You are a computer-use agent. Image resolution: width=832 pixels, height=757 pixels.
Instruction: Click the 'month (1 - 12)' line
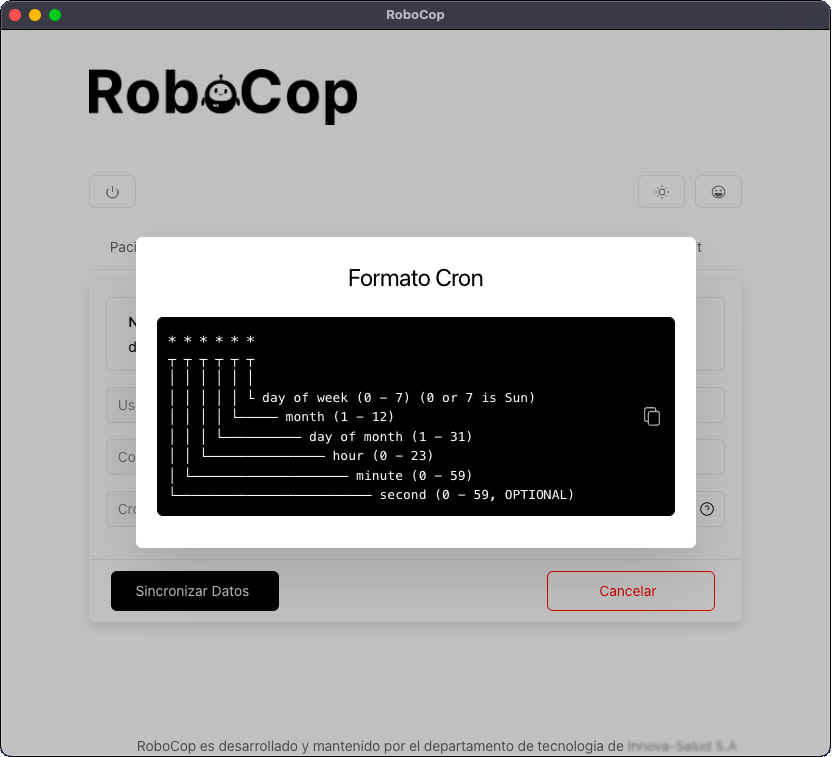340,416
